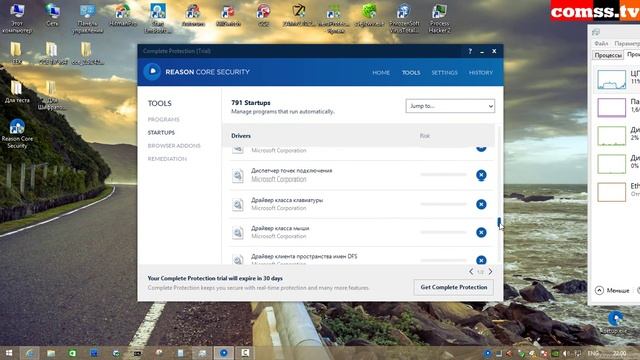Image resolution: width=640 pixels, height=360 pixels.
Task: Open File Explorer from the taskbar
Action: point(51,353)
